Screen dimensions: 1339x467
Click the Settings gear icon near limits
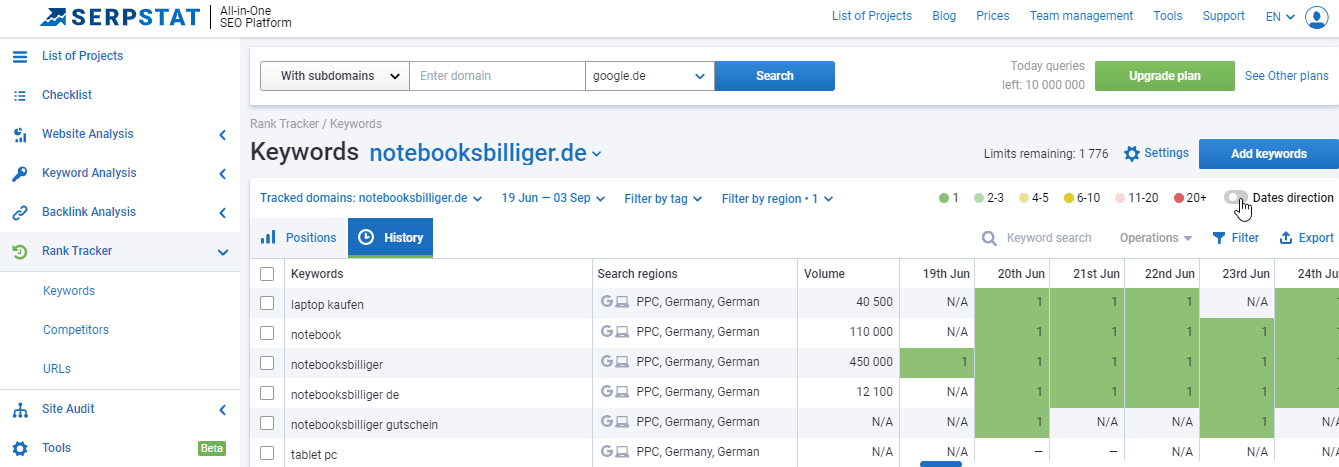point(1132,154)
